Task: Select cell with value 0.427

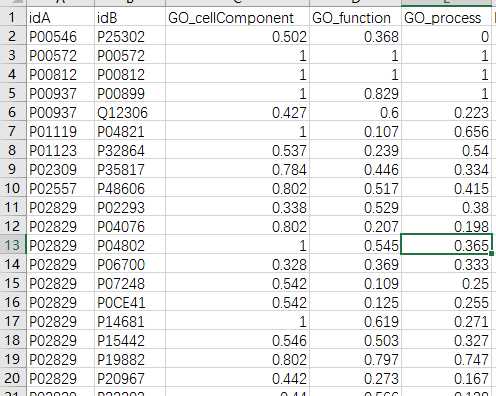Action: point(237,112)
